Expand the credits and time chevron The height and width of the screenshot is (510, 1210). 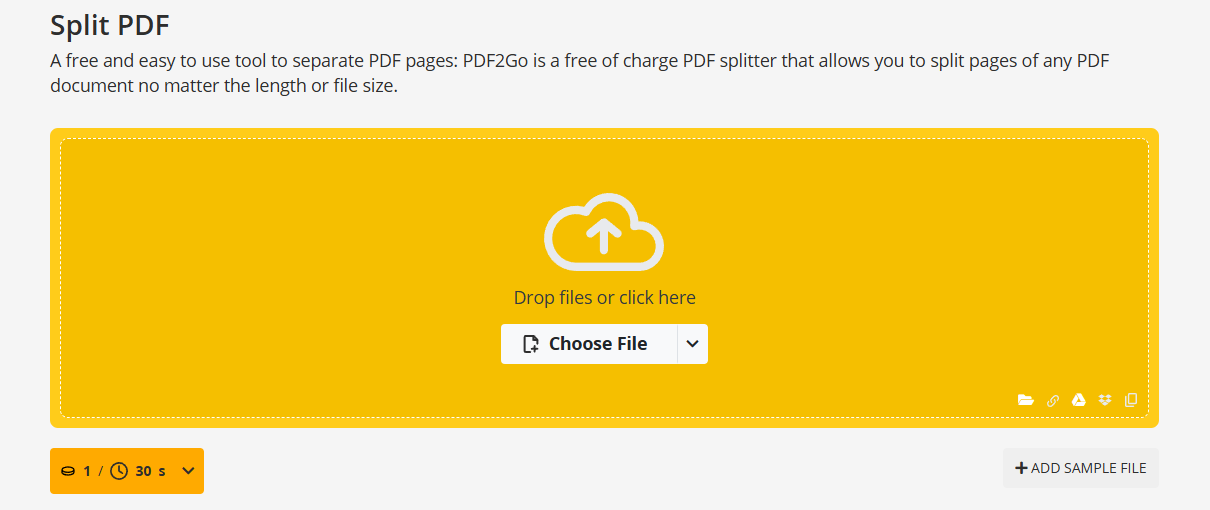[x=188, y=471]
